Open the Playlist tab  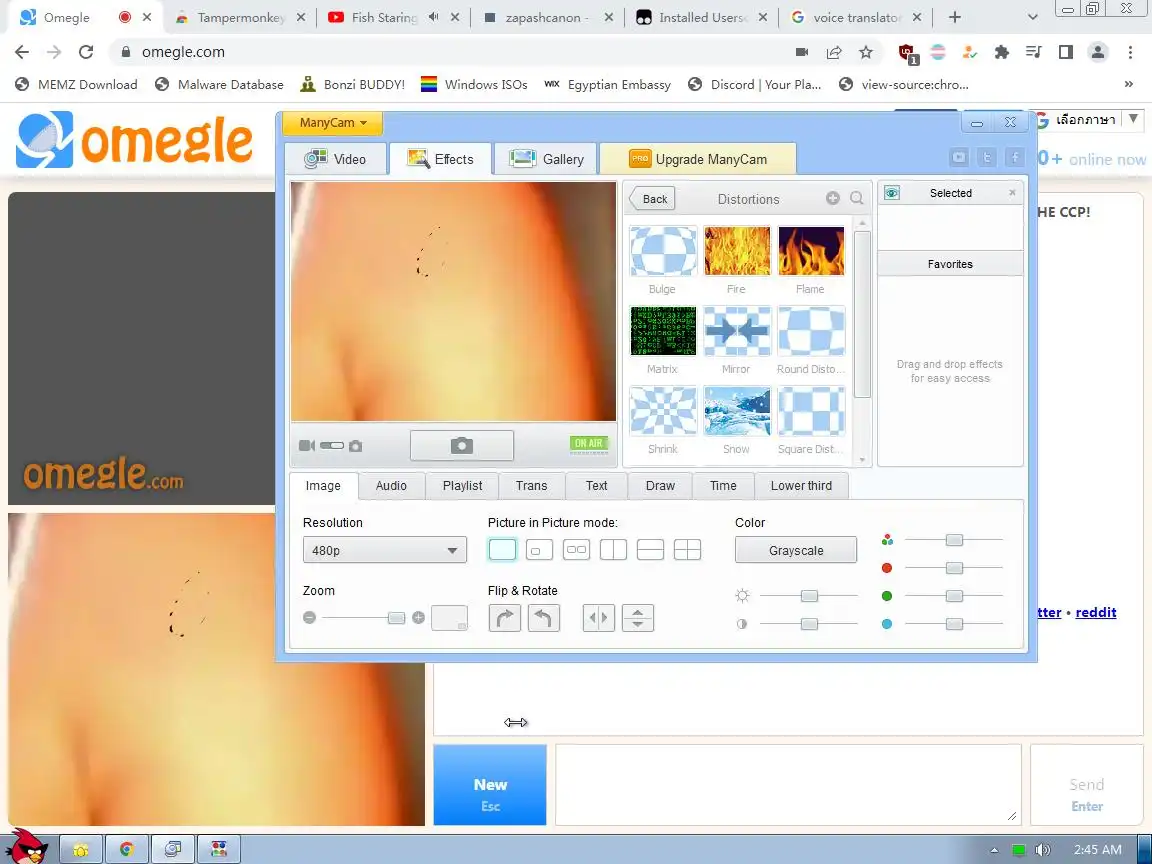tap(462, 486)
